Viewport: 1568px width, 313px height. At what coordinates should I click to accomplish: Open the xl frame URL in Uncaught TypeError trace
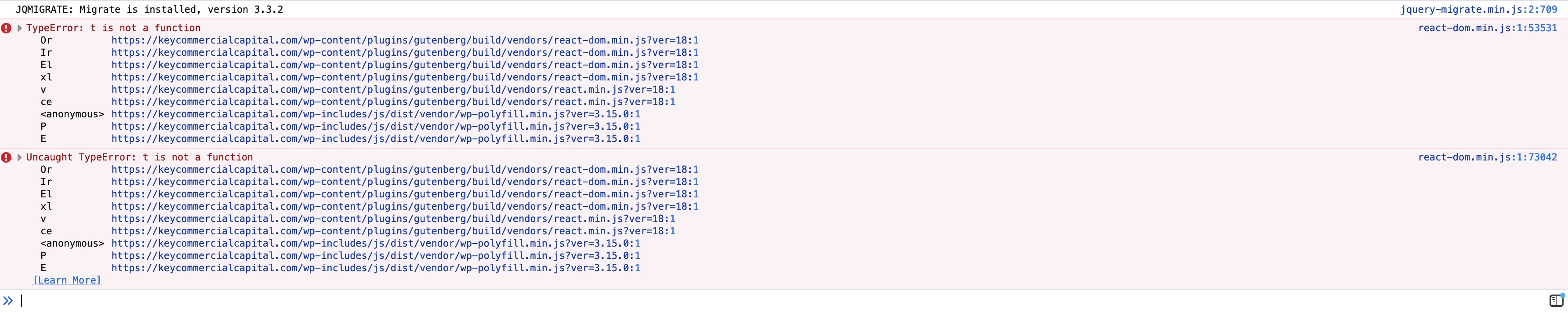405,207
